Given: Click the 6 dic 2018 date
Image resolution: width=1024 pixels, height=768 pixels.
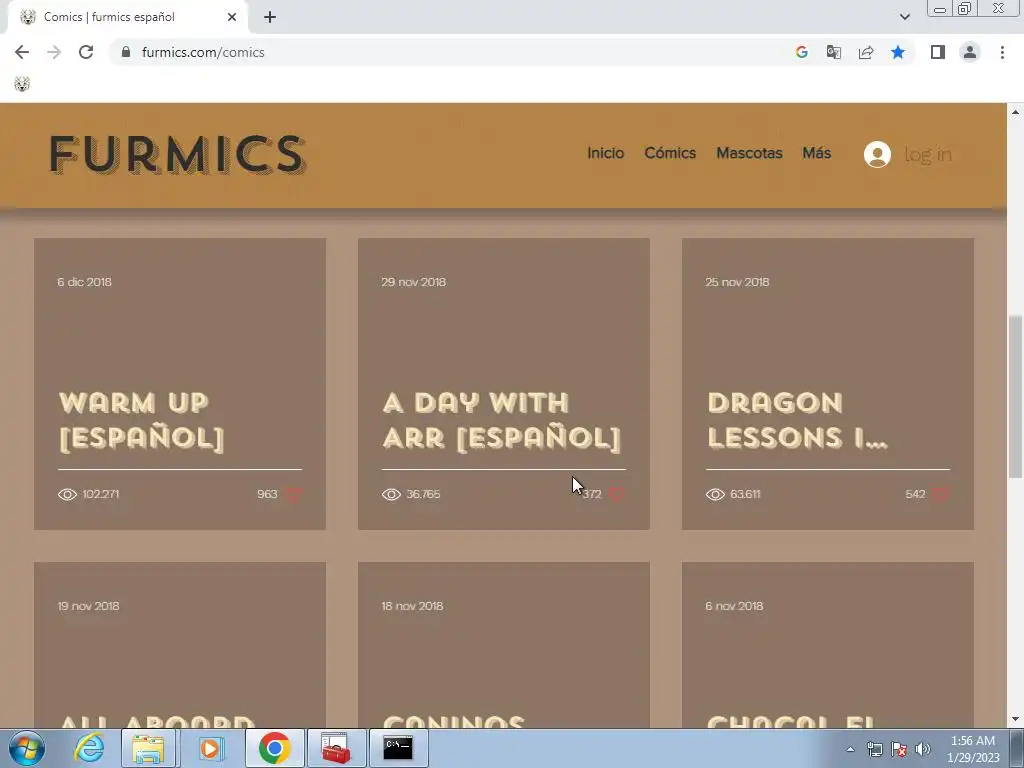Looking at the screenshot, I should [x=84, y=282].
